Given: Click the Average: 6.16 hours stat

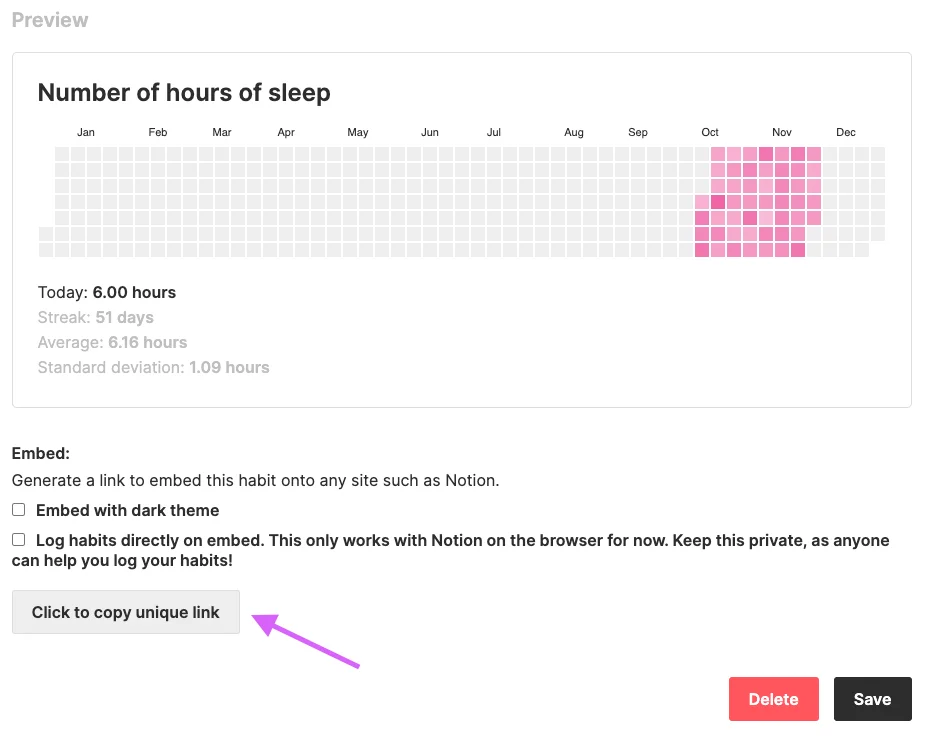Looking at the screenshot, I should [x=112, y=342].
